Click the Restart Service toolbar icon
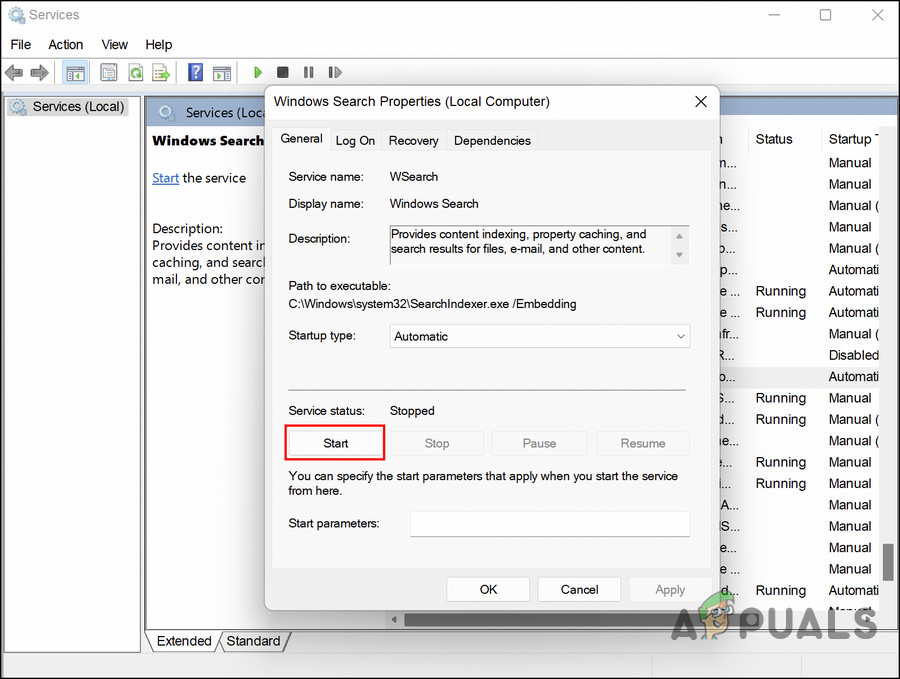The height and width of the screenshot is (679, 900). [335, 72]
